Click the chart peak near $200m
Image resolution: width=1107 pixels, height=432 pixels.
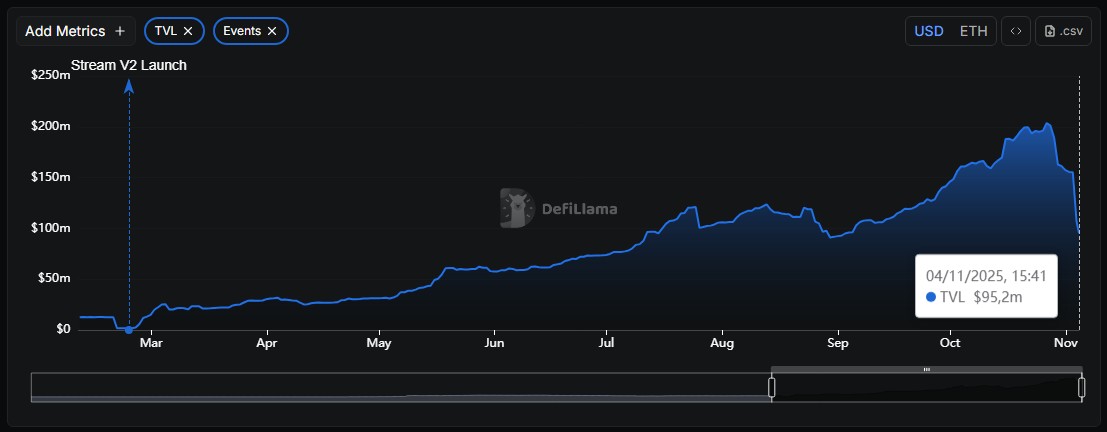click(x=1046, y=124)
